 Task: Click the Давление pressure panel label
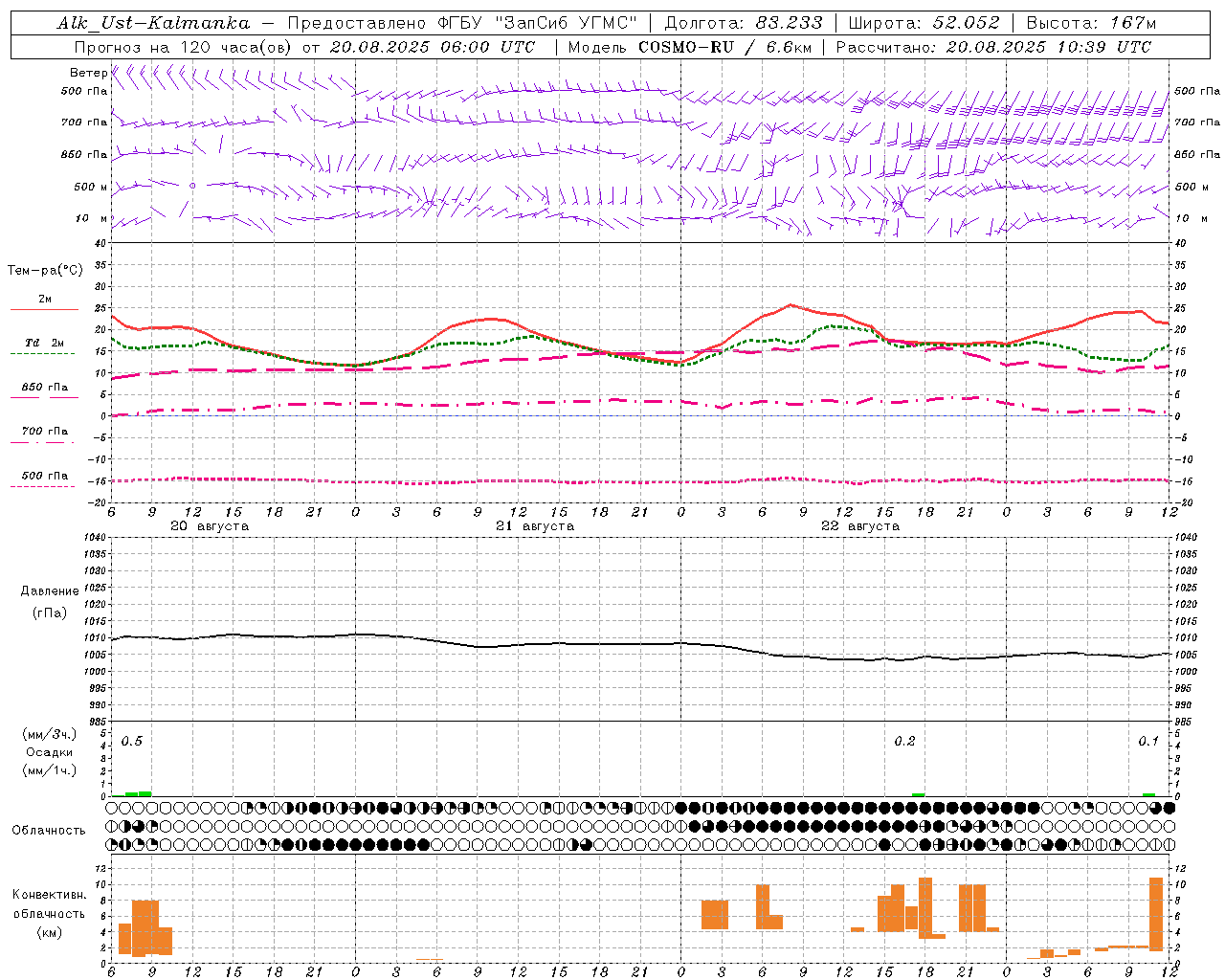point(49,591)
